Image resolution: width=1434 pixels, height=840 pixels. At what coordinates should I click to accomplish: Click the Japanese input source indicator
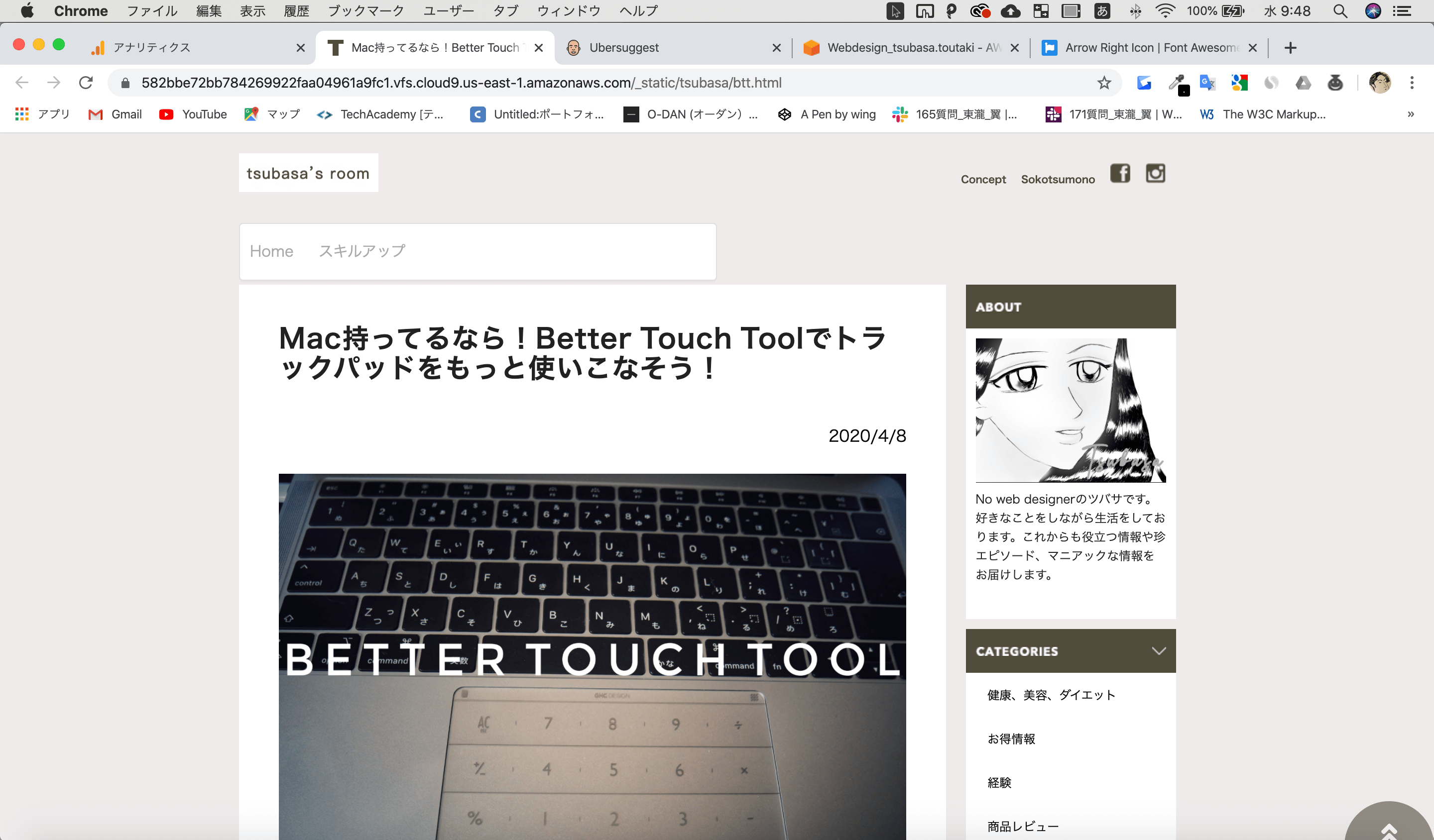[x=1102, y=11]
